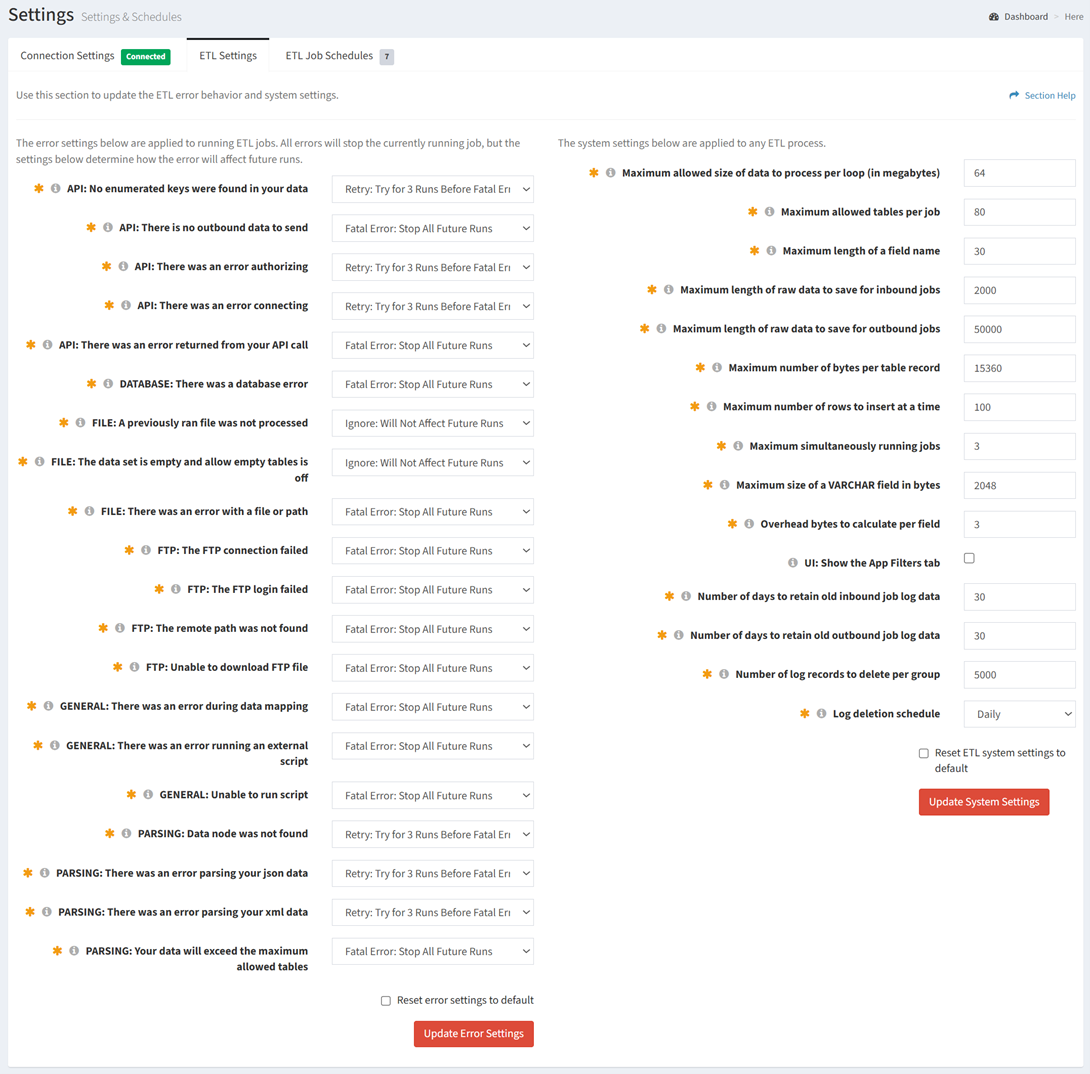Click the 'Maximum simultaneously running jobs' input field
Screen dimensions: 1090x1074
click(x=1019, y=446)
